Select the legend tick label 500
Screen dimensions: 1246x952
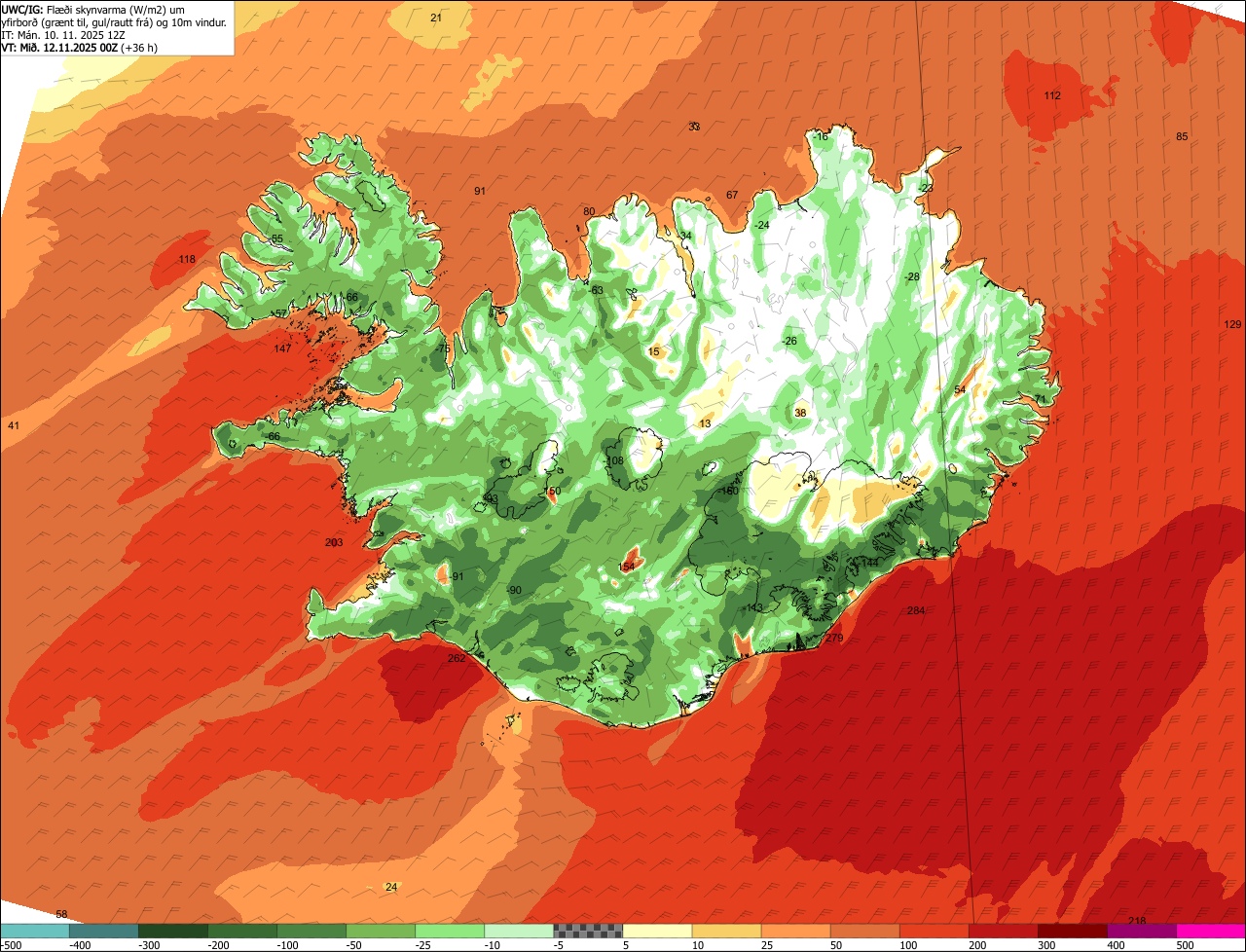1184,944
